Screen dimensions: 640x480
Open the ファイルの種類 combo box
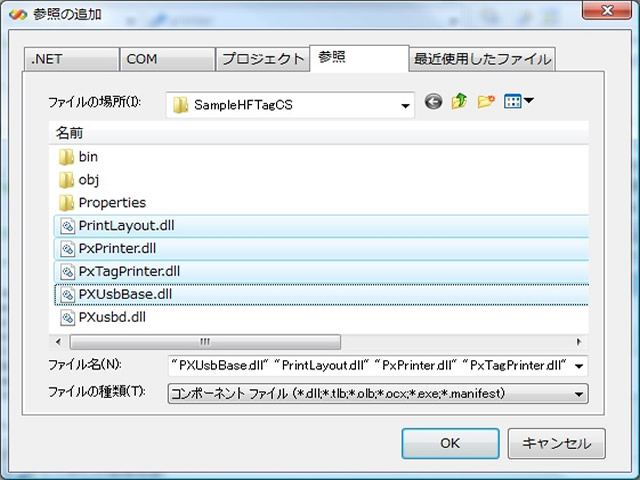378,394
